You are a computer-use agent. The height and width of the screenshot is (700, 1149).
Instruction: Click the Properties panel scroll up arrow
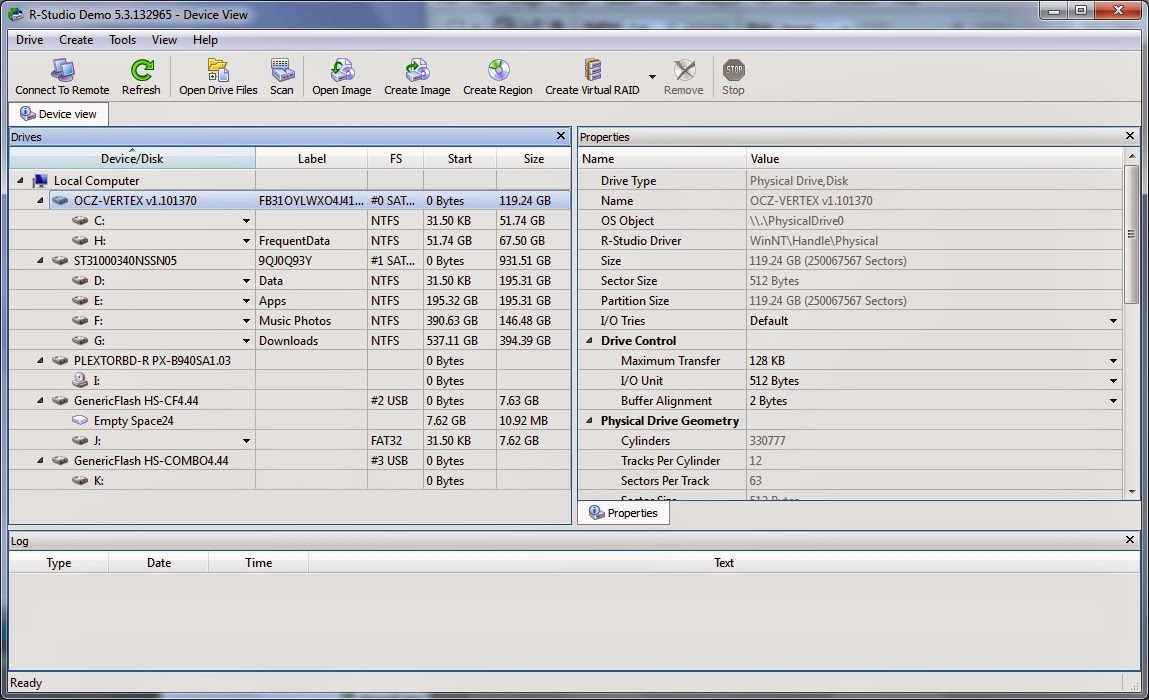click(x=1131, y=155)
